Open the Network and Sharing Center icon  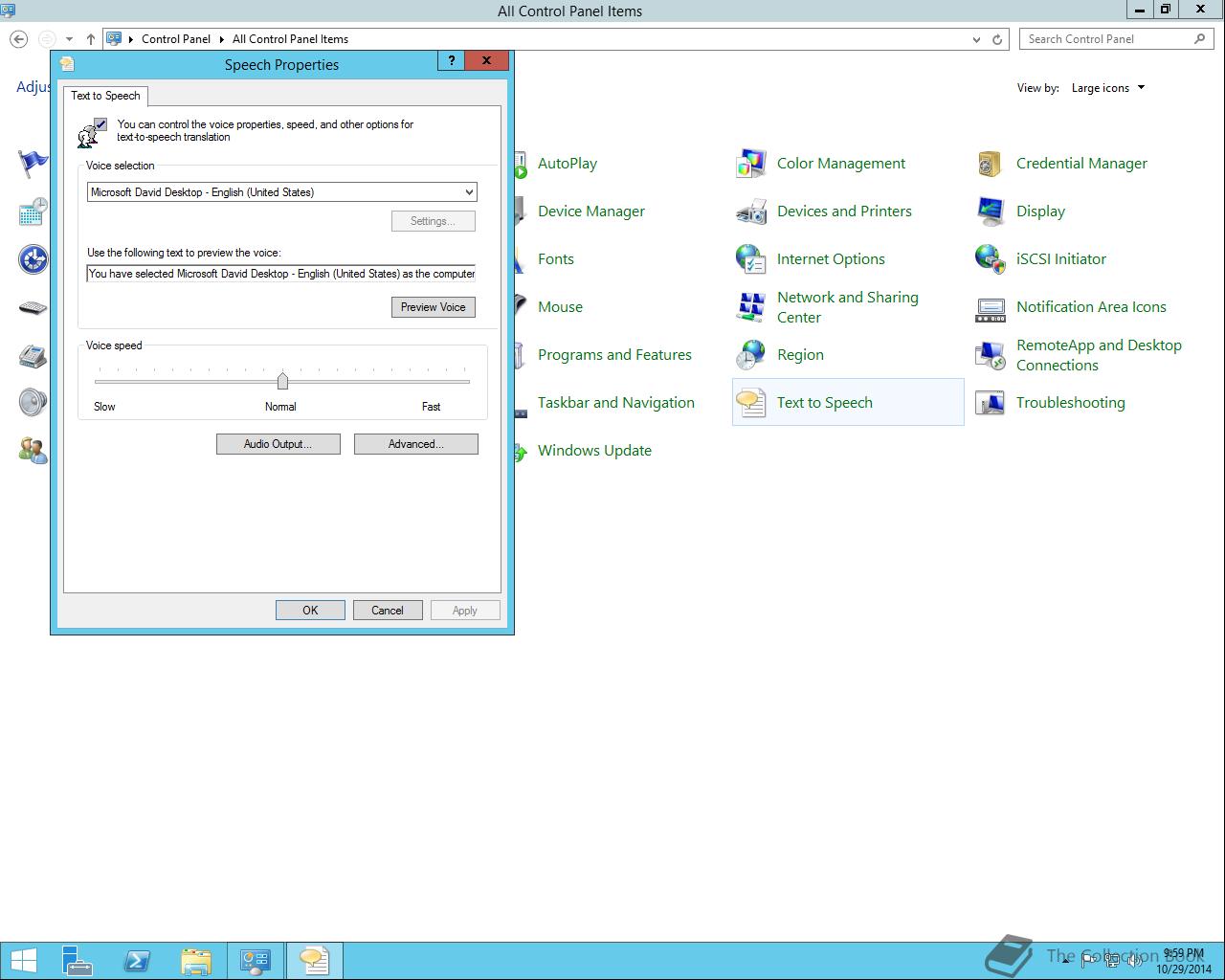tap(751, 307)
